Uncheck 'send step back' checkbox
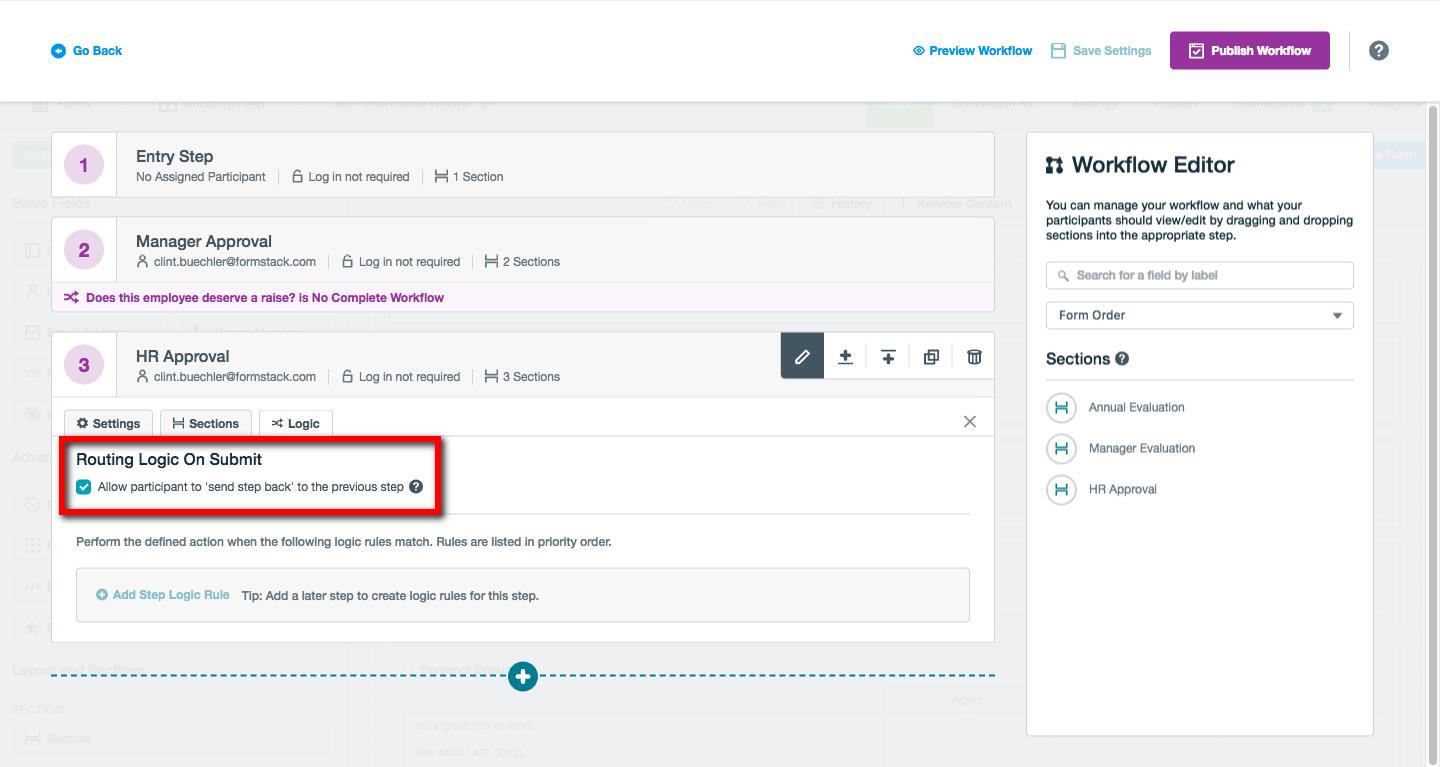This screenshot has width=1440, height=767. click(x=84, y=487)
